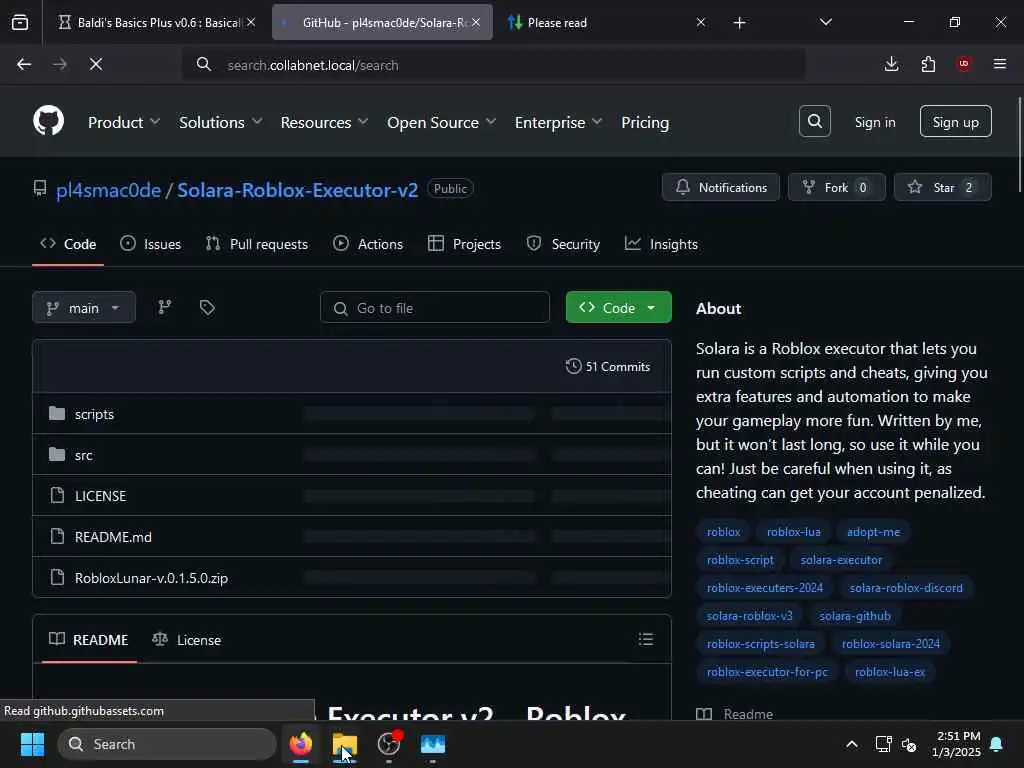Click the roblox-lua topic tag
The width and height of the screenshot is (1024, 768).
793,532
